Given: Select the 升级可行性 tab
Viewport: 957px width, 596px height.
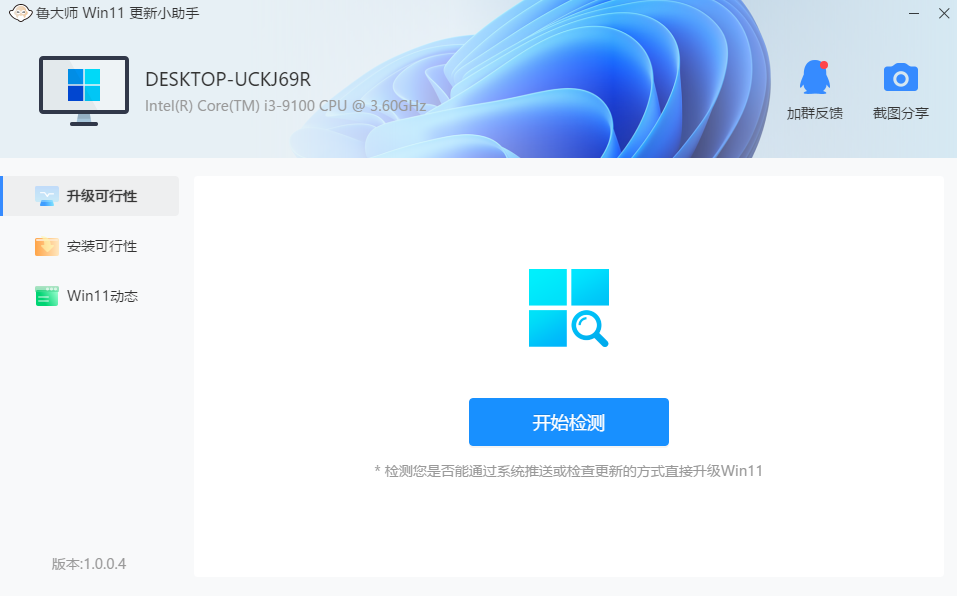Looking at the screenshot, I should [90, 196].
